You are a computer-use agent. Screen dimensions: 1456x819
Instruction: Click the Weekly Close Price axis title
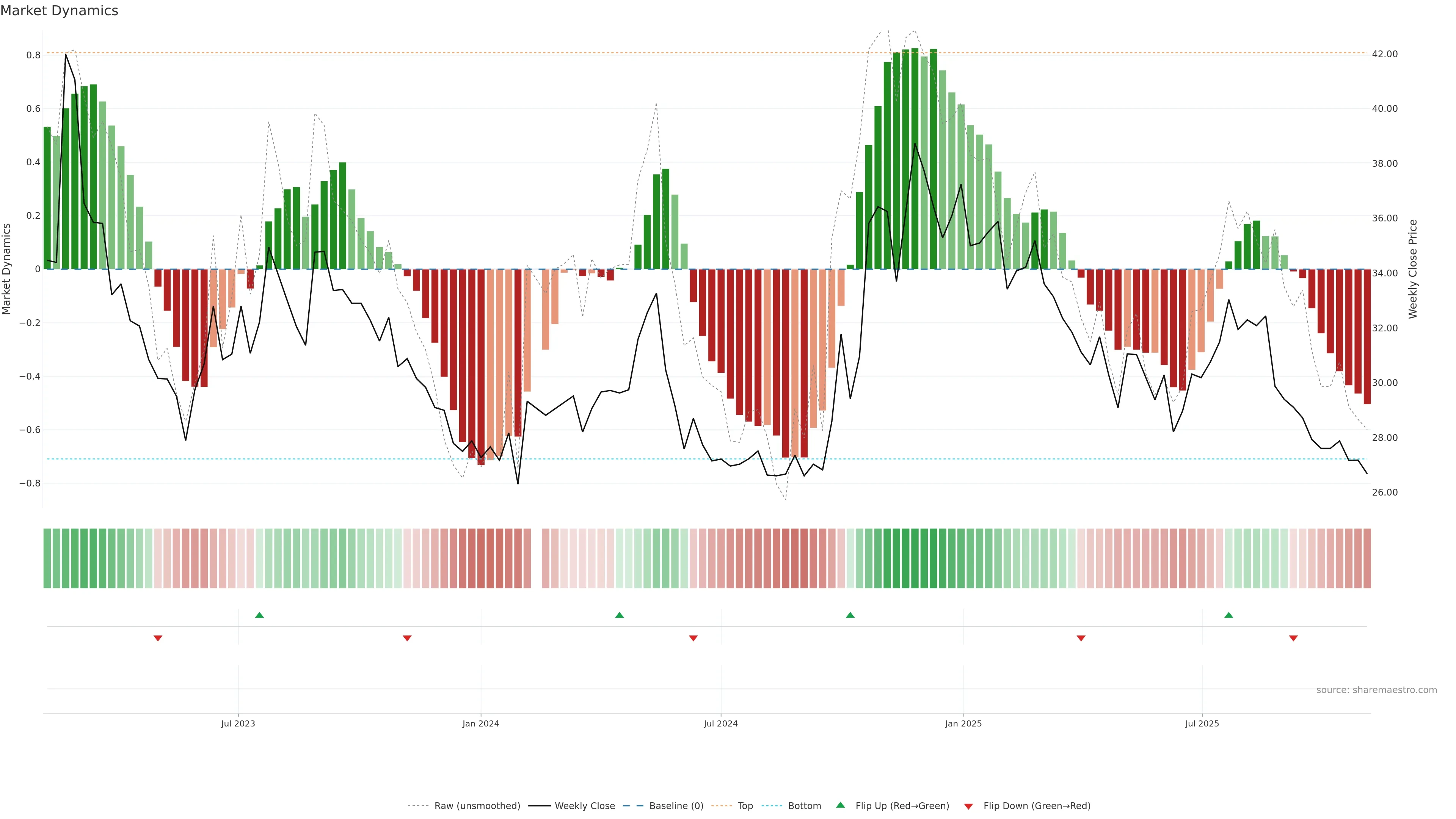pyautogui.click(x=1413, y=269)
